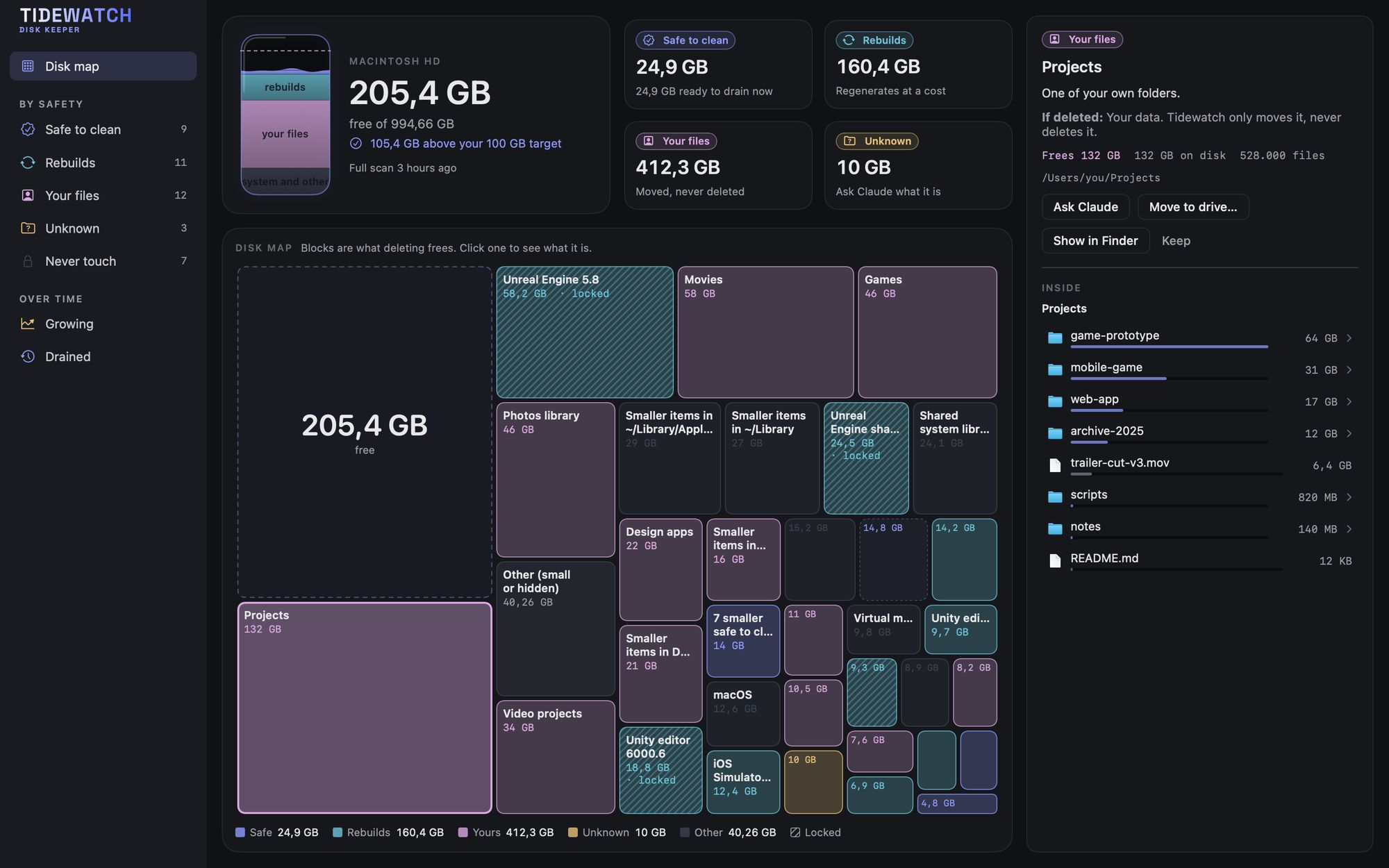
Task: Select the Video projects block
Action: pos(556,757)
